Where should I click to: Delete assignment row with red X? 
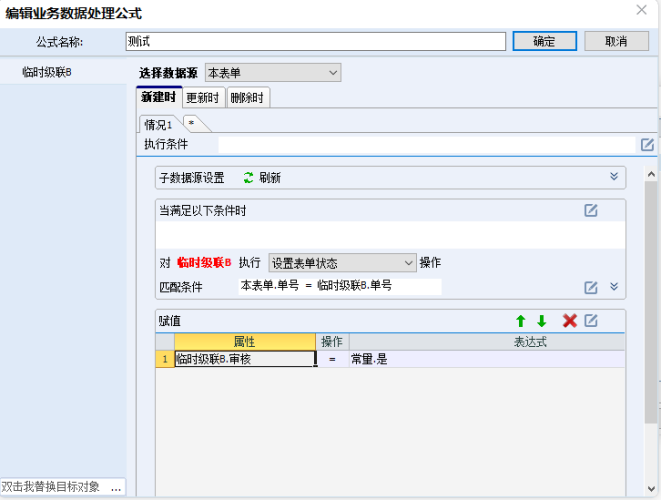[x=570, y=321]
